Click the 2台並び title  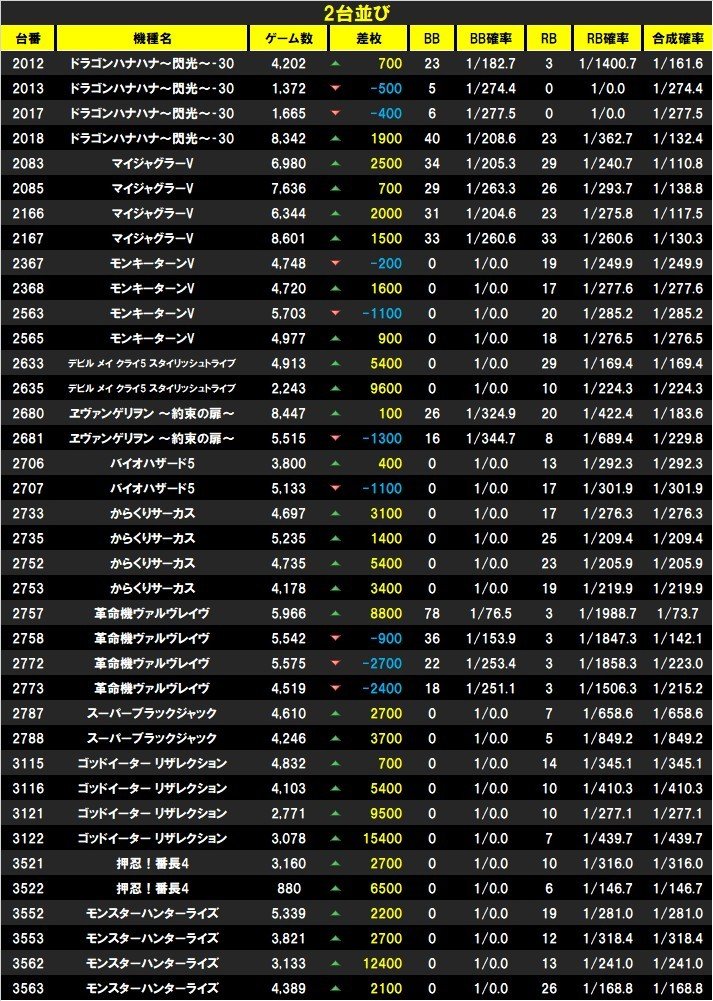pos(356,13)
